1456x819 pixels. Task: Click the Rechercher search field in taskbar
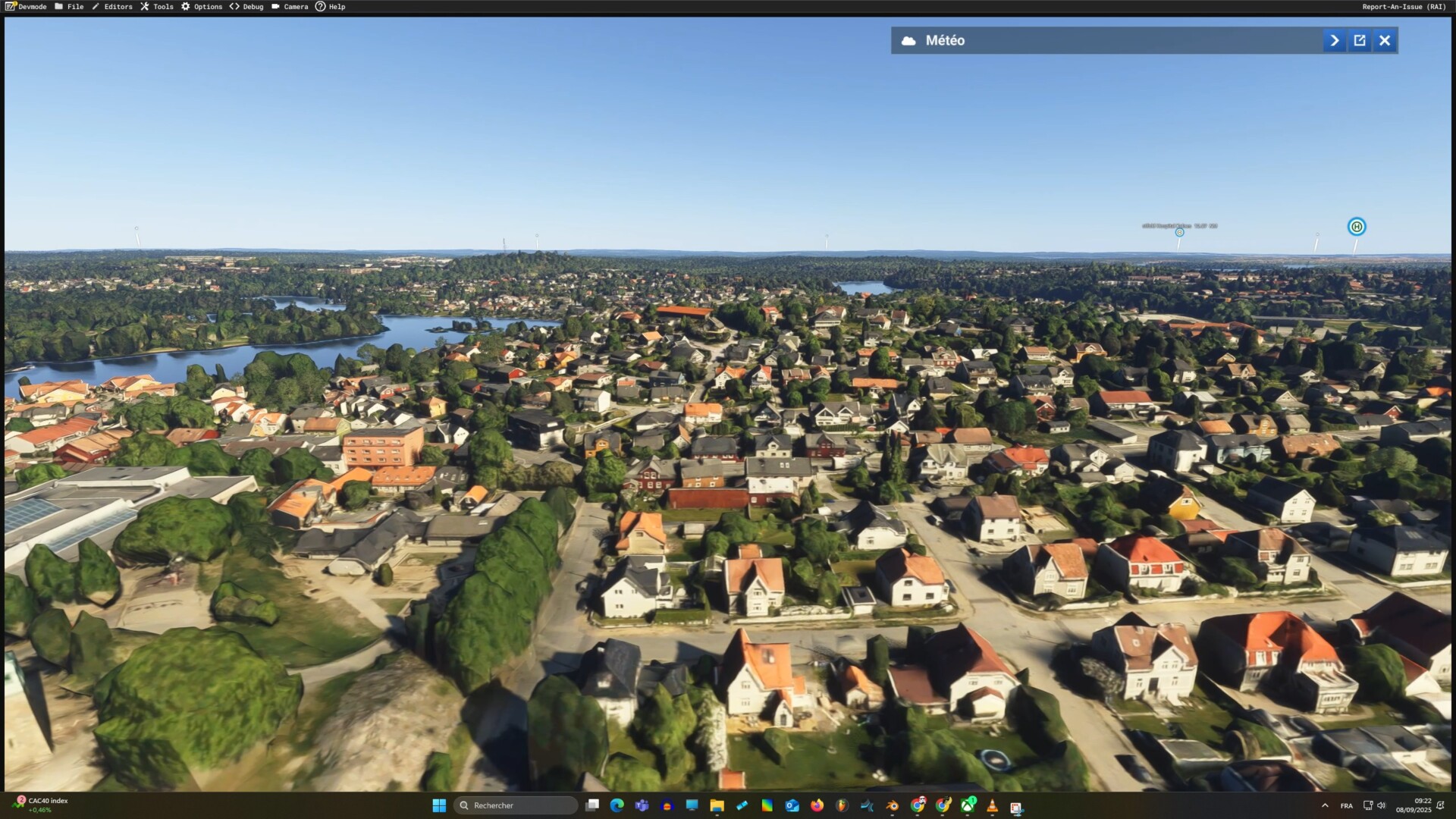(516, 805)
